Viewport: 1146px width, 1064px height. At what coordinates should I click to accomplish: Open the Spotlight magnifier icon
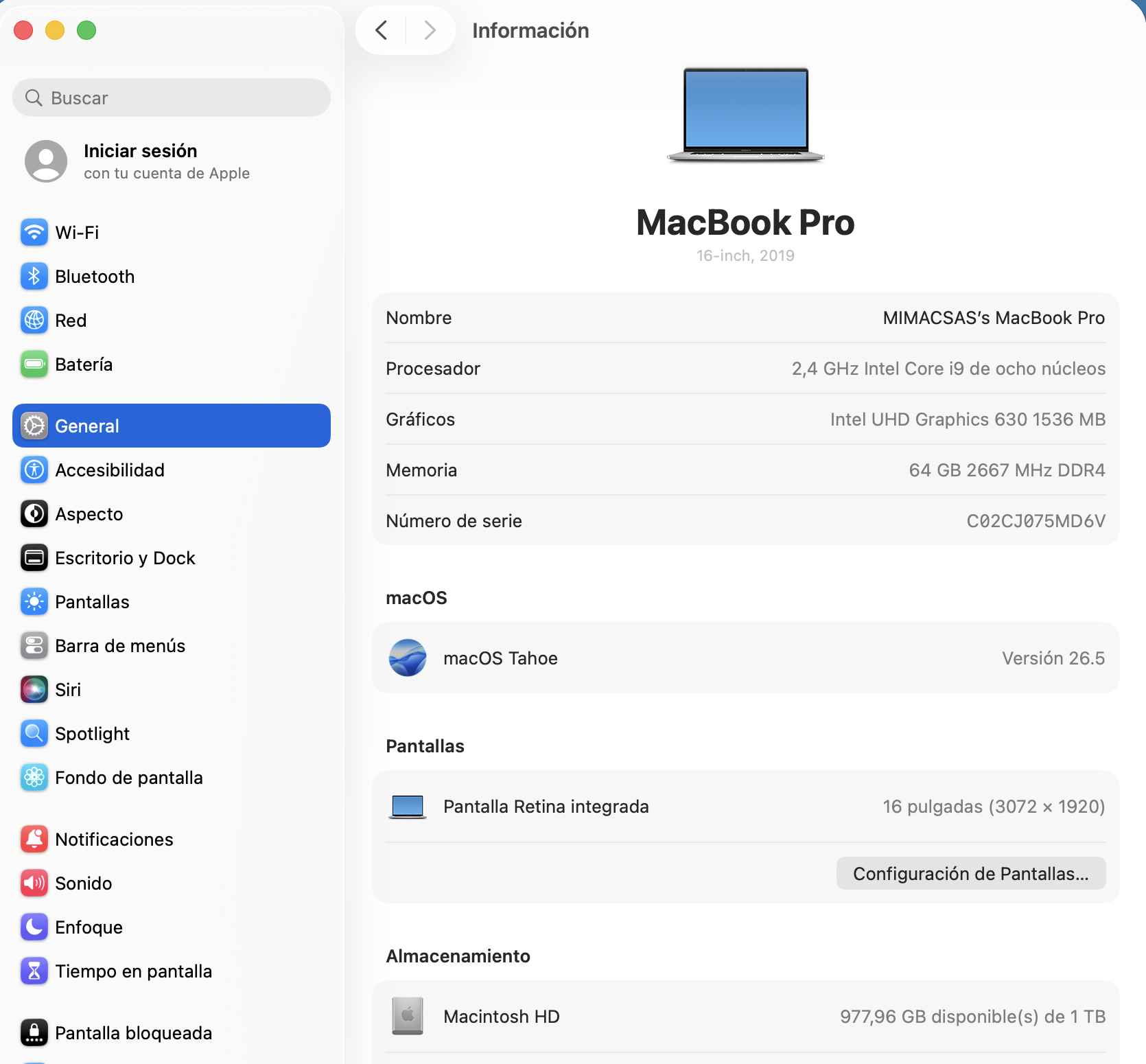click(x=34, y=733)
